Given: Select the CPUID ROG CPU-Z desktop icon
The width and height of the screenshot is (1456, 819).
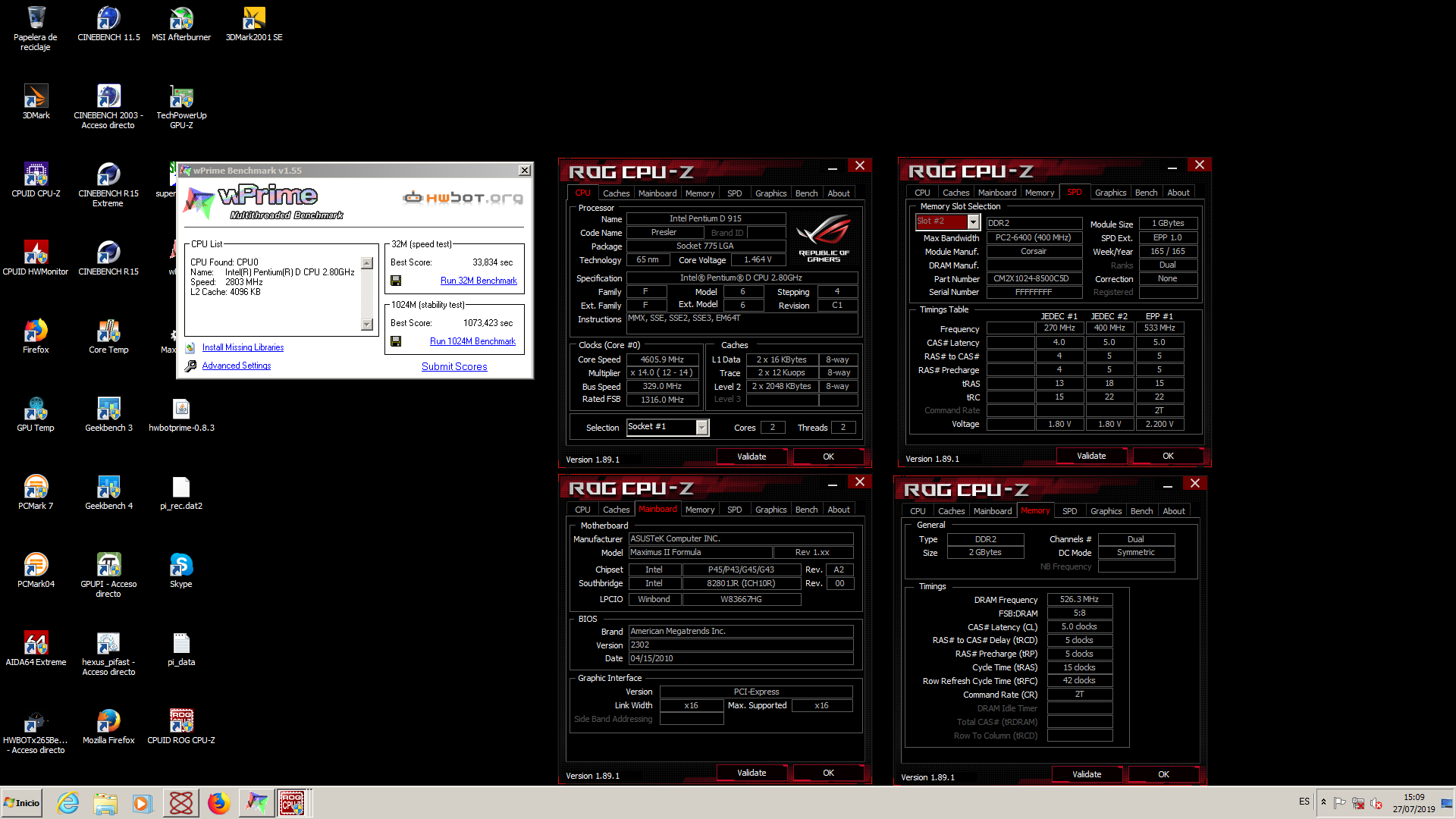Looking at the screenshot, I should (181, 726).
